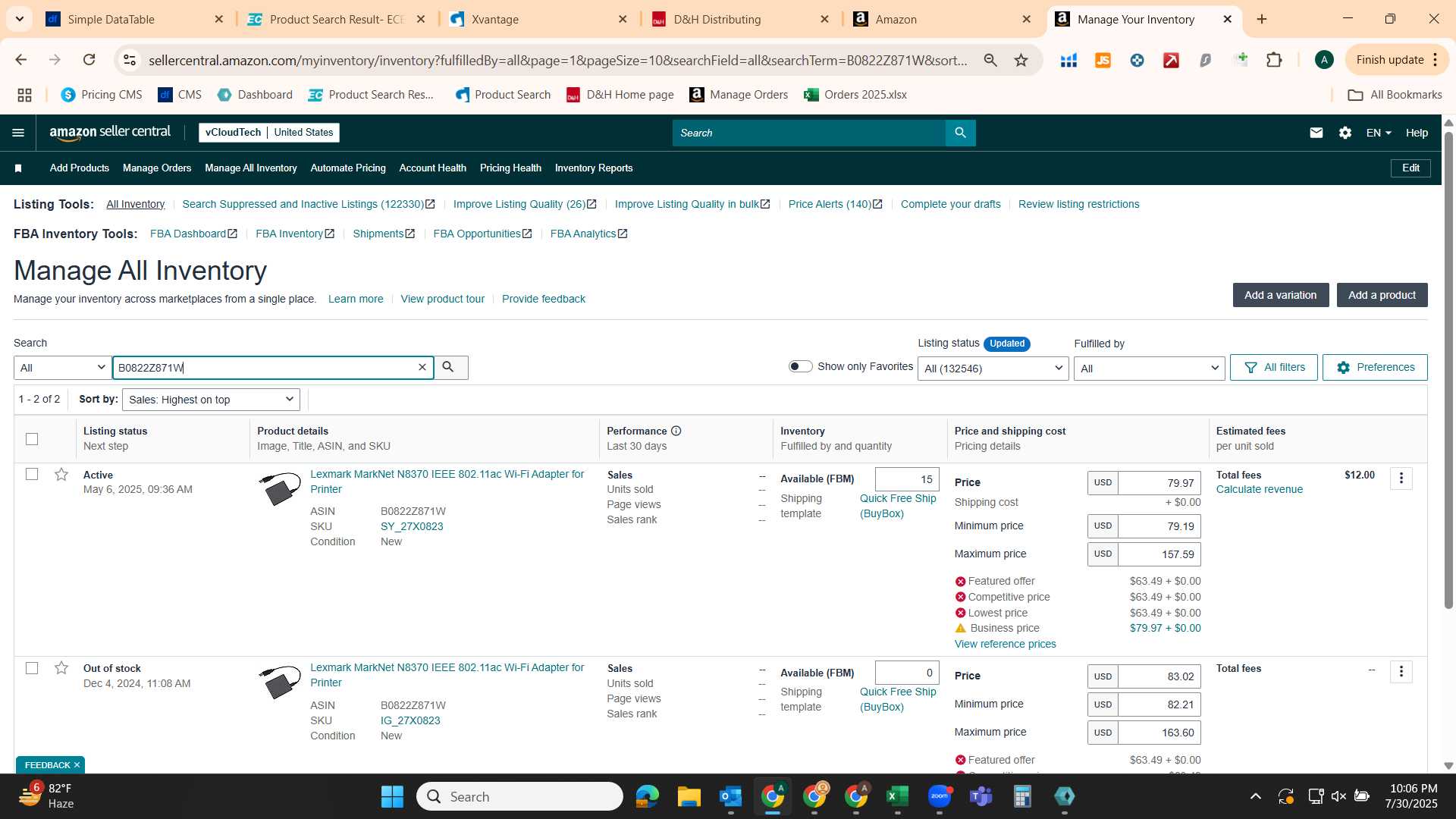Click the header search magnifier button
This screenshot has width=1456, height=819.
tap(960, 133)
